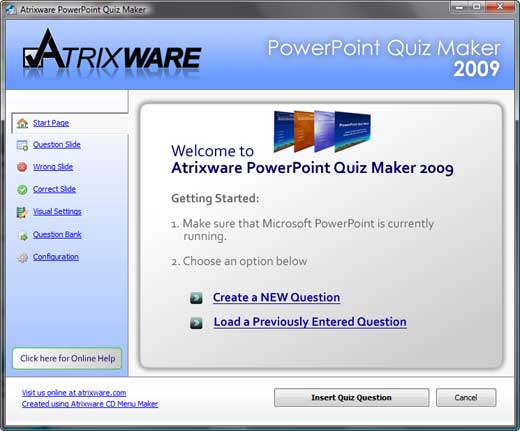Click the Visual Settings icon
Screen dimensions: 520x431
click(22, 212)
